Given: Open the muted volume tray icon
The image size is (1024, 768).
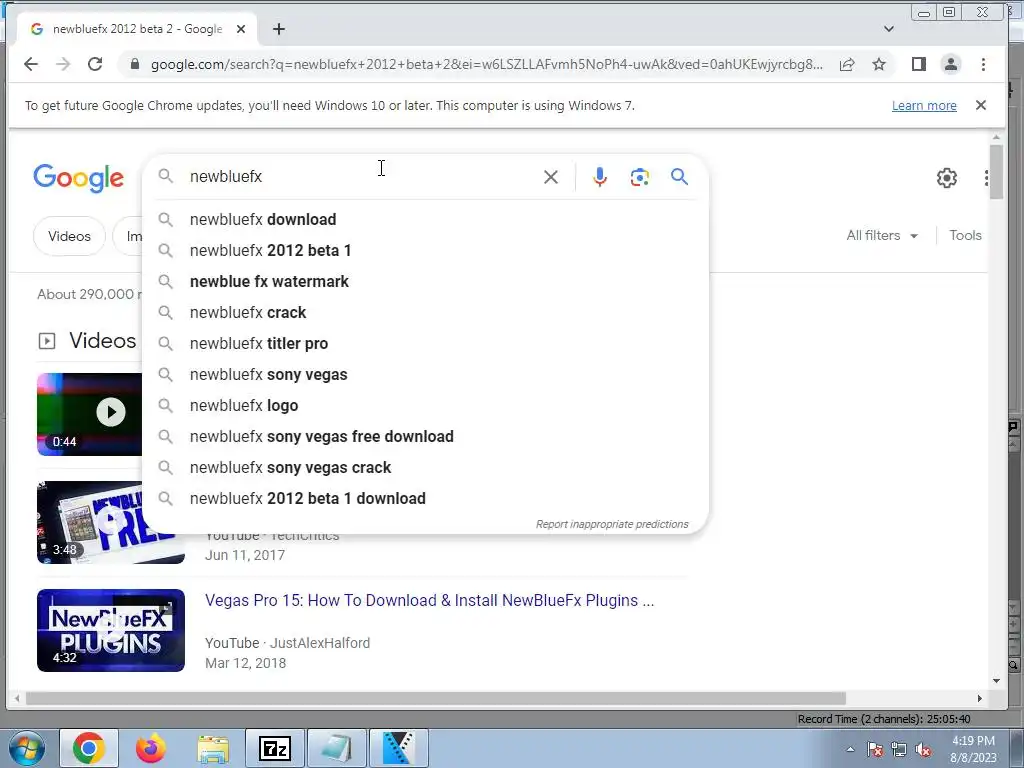Looking at the screenshot, I should (x=923, y=750).
